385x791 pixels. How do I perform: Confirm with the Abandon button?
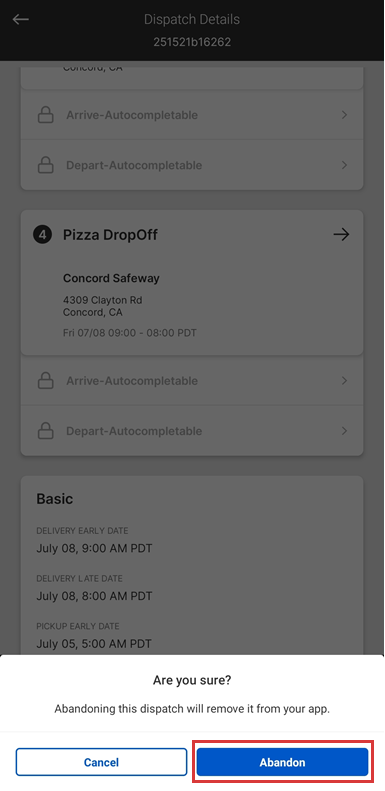point(283,762)
